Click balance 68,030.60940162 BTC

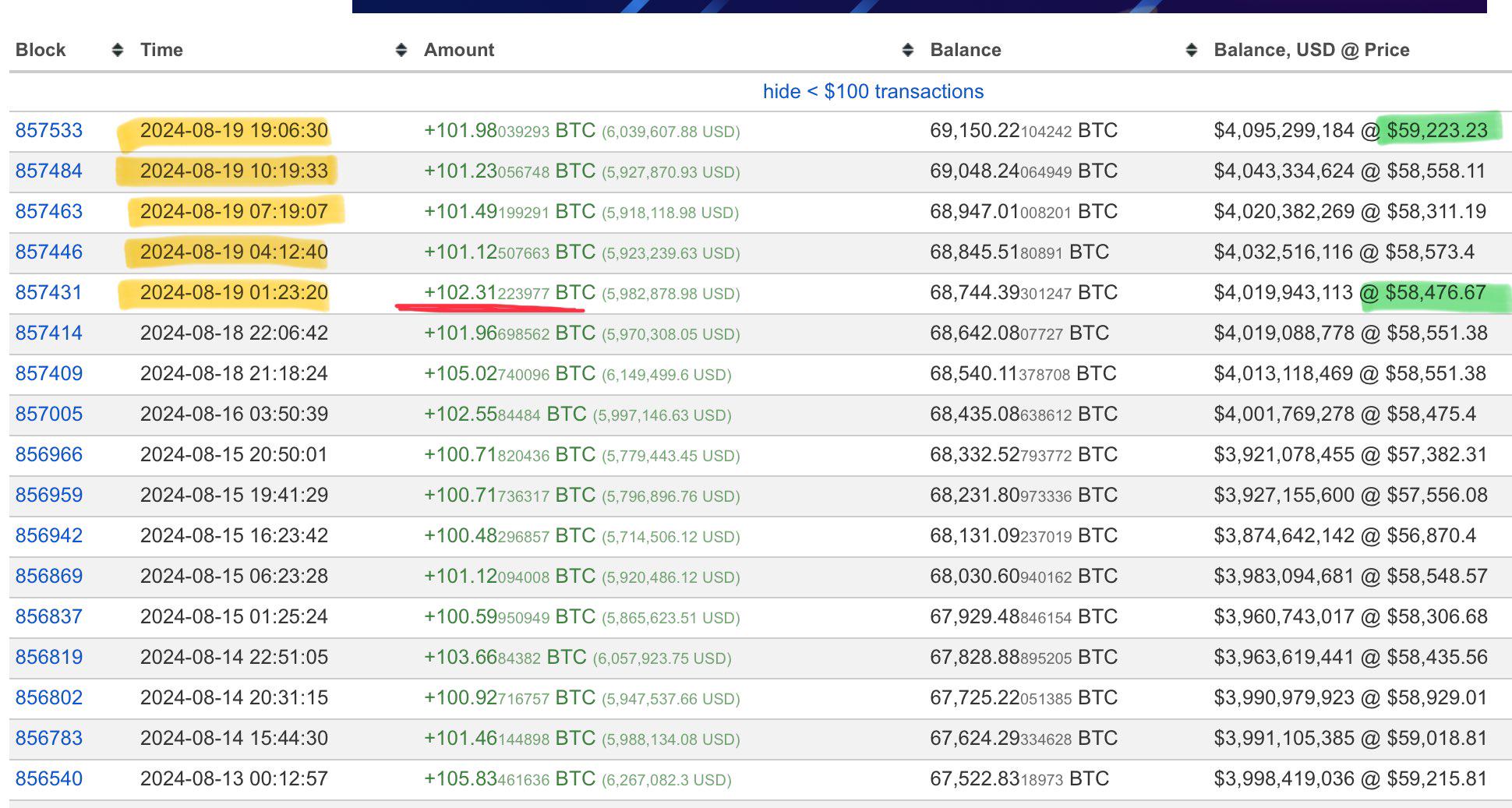coord(1023,576)
